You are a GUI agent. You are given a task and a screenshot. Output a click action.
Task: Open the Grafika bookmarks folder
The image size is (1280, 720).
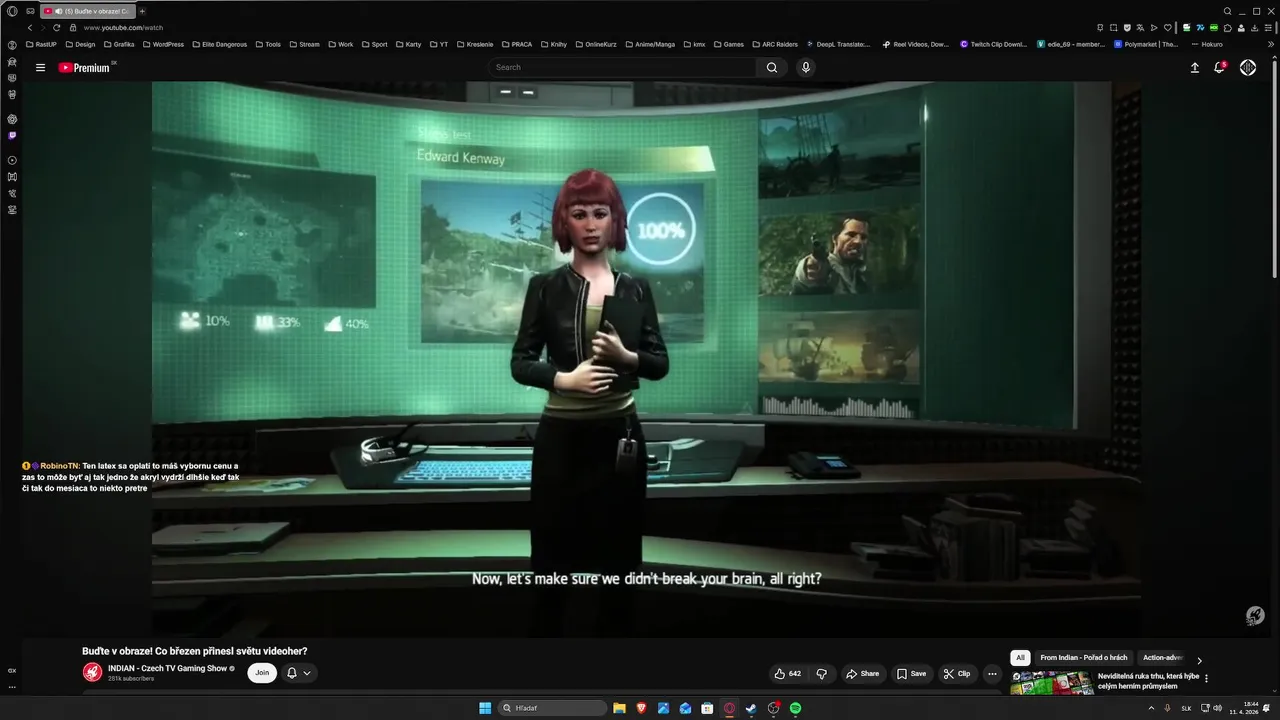click(x=119, y=44)
